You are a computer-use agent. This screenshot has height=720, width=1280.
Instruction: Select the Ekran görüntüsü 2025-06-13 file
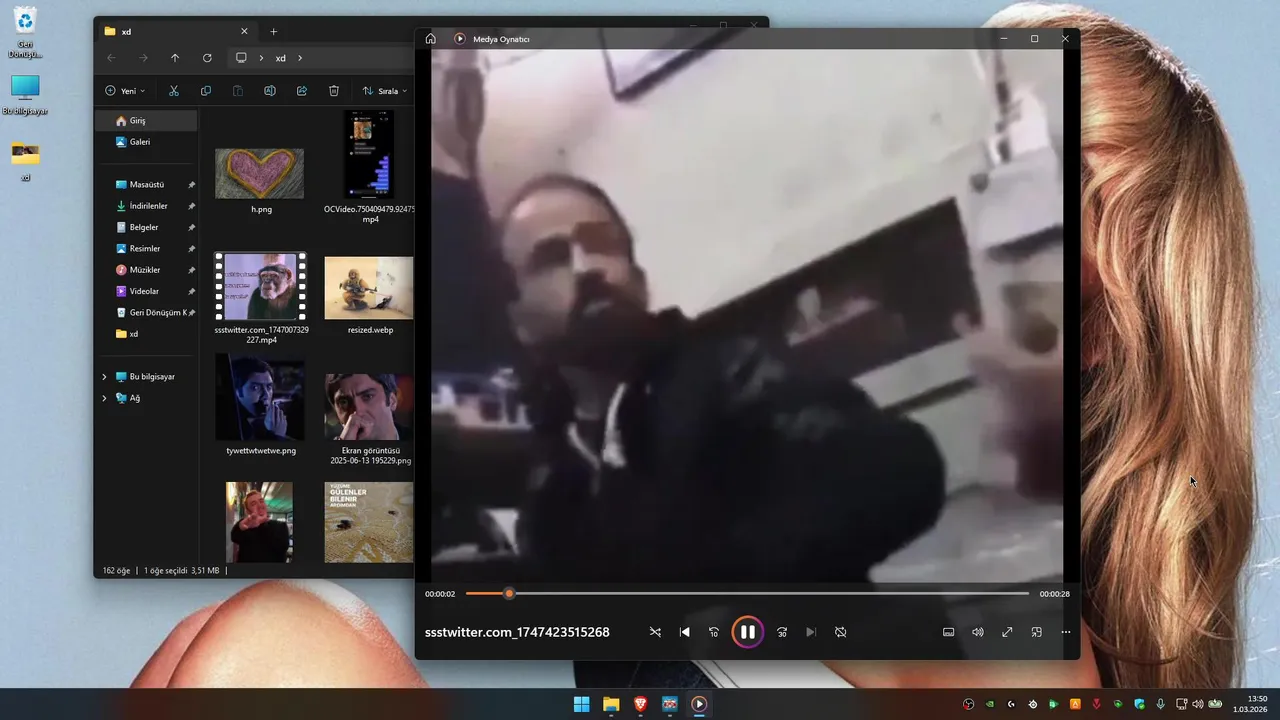[368, 418]
